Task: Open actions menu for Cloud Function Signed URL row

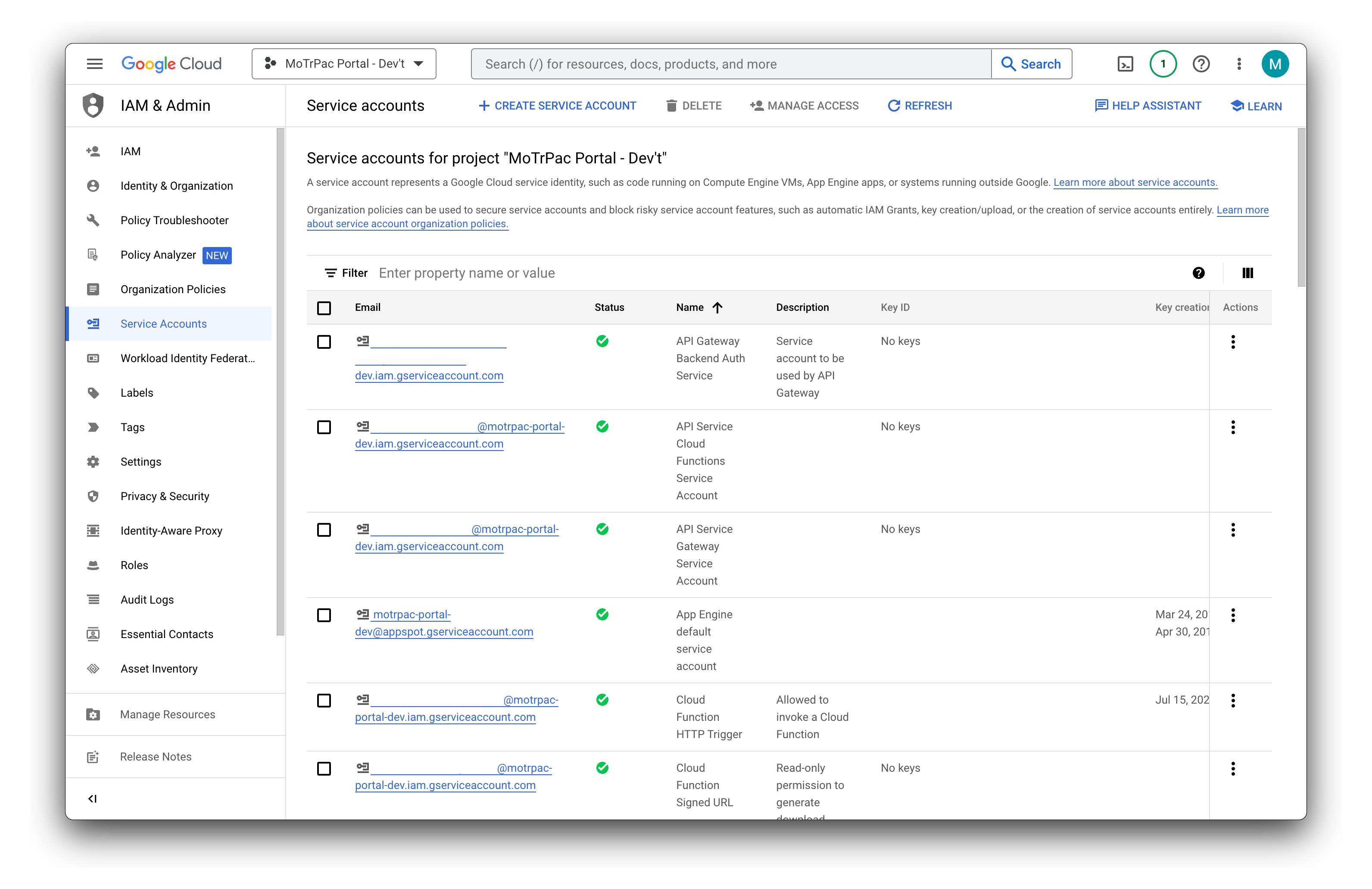Action: point(1233,768)
